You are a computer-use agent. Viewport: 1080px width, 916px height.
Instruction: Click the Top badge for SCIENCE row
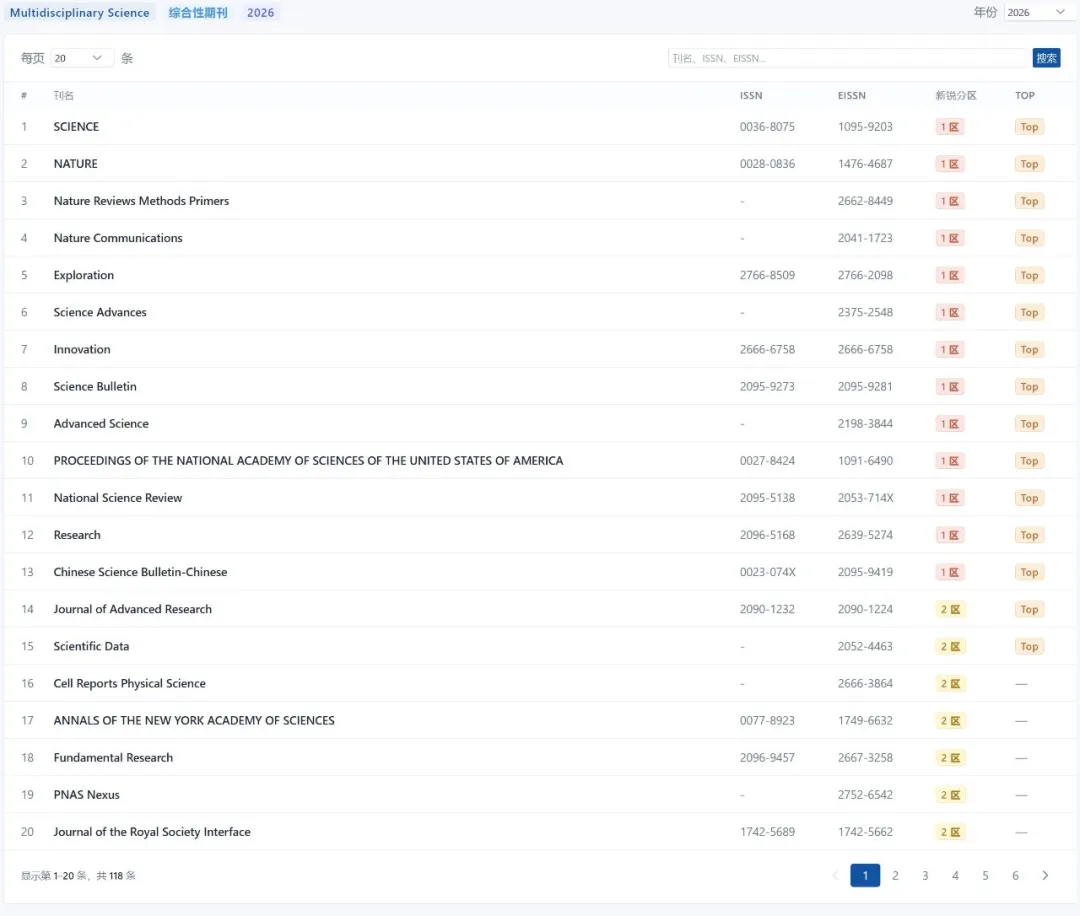coord(1029,127)
